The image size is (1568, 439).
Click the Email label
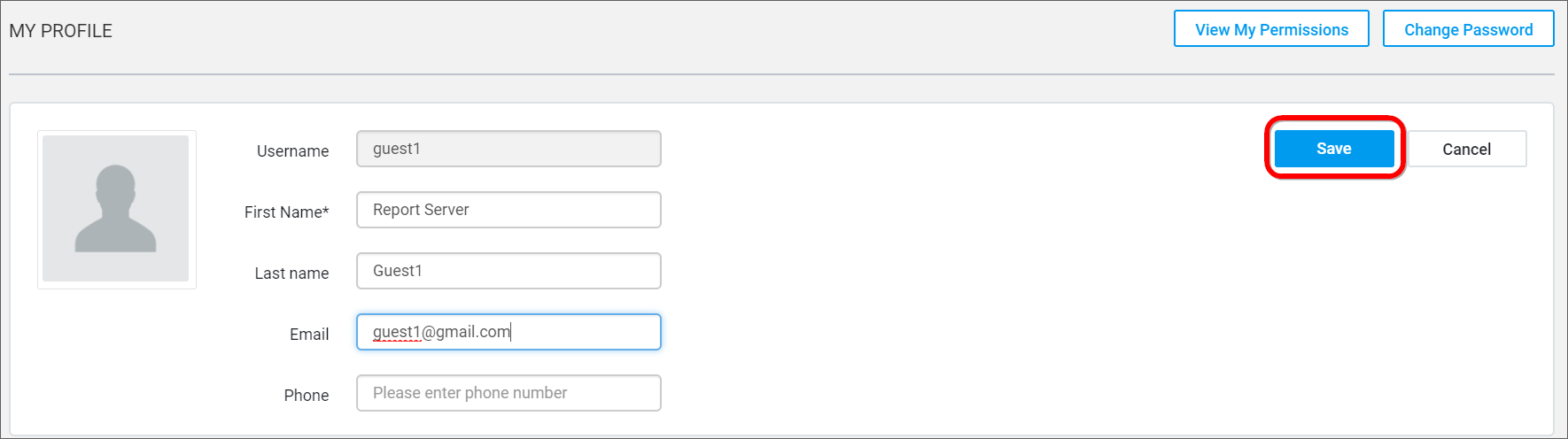pos(309,335)
